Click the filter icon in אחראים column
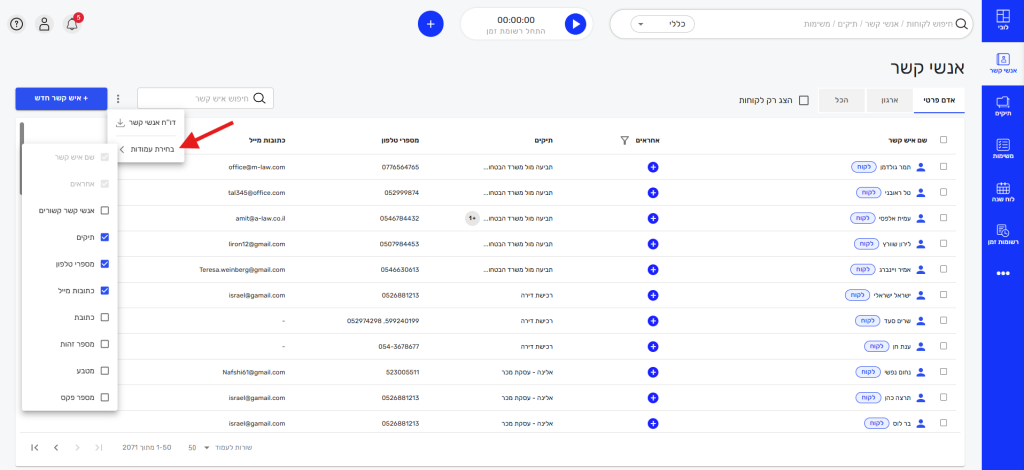 point(624,141)
